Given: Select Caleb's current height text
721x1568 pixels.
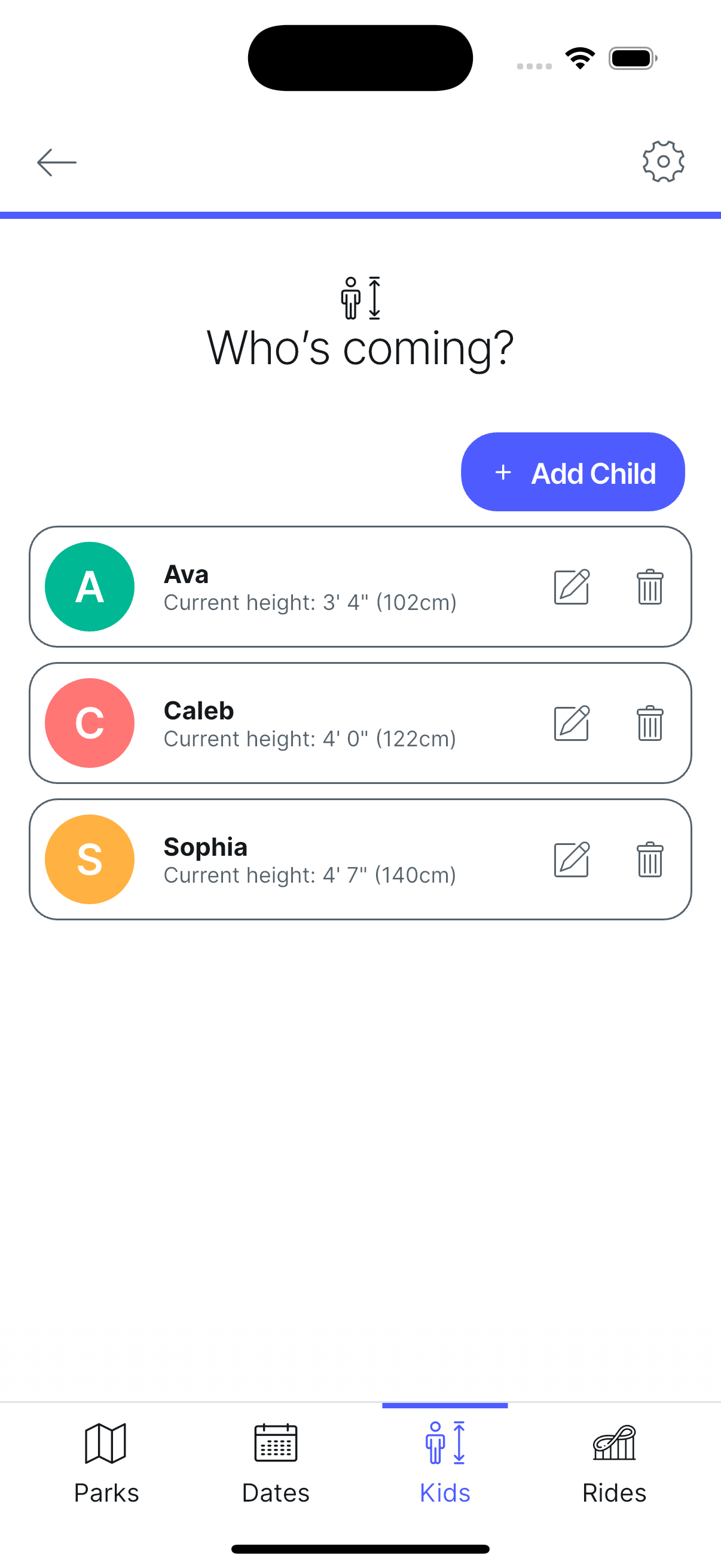Looking at the screenshot, I should 310,739.
